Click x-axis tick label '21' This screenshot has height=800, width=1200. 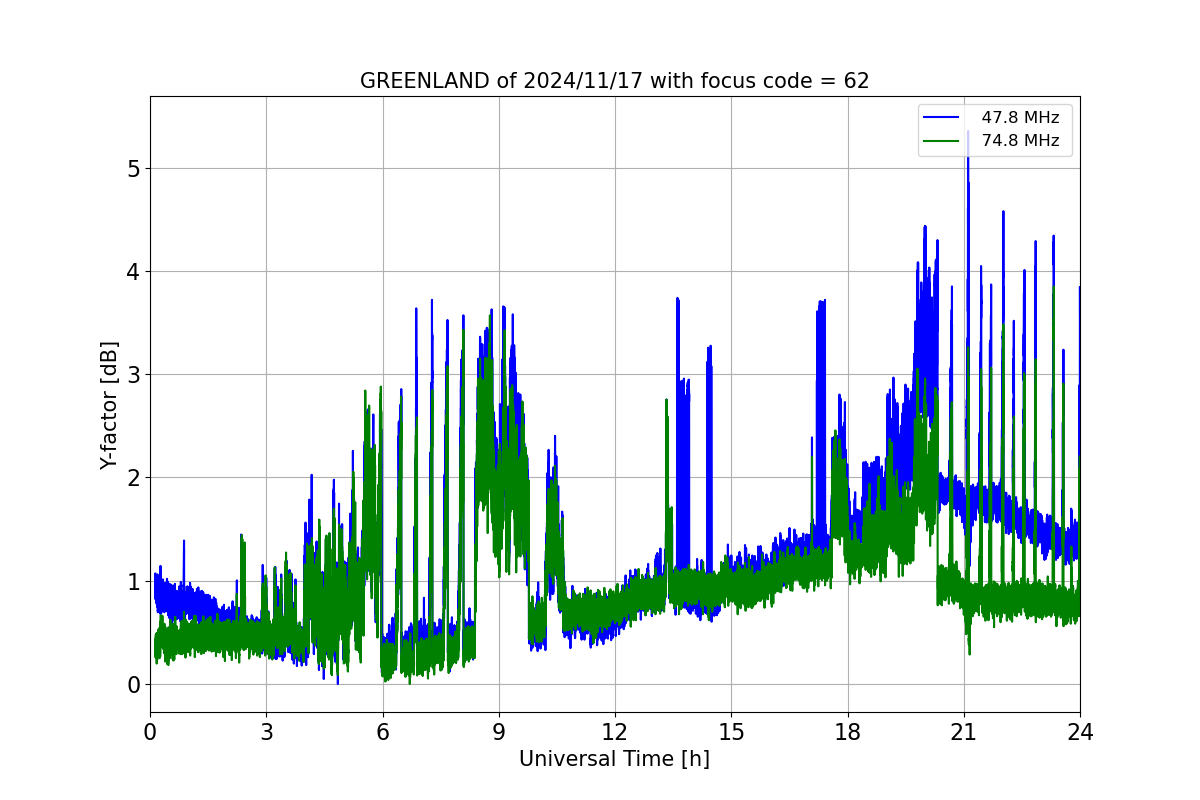pyautogui.click(x=964, y=731)
